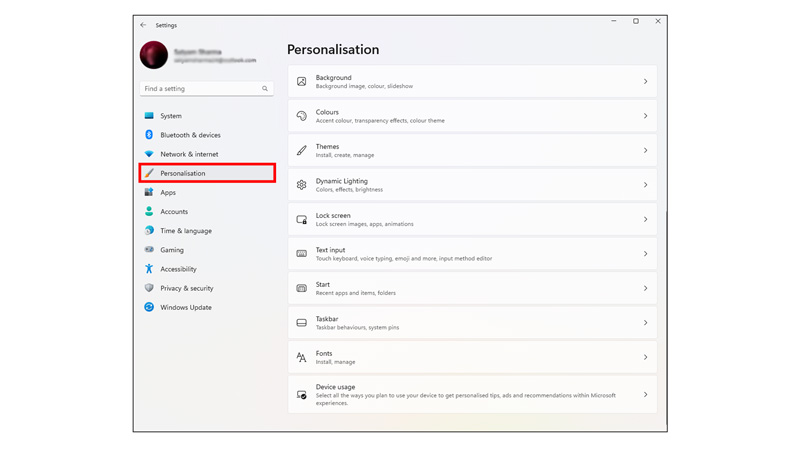Click the System monitor icon
Image resolution: width=800 pixels, height=450 pixels.
click(x=149, y=116)
